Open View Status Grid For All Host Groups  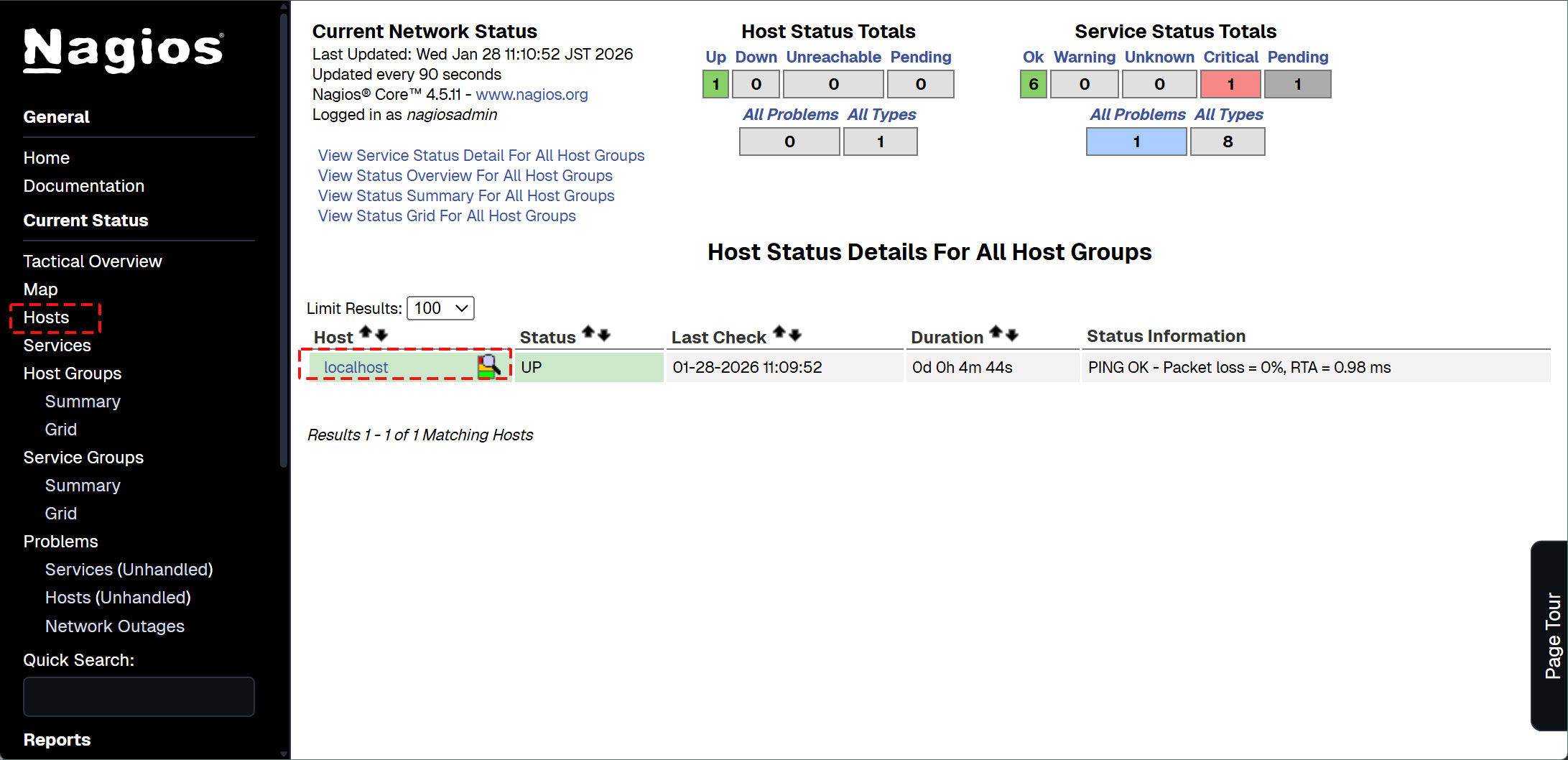(x=447, y=216)
